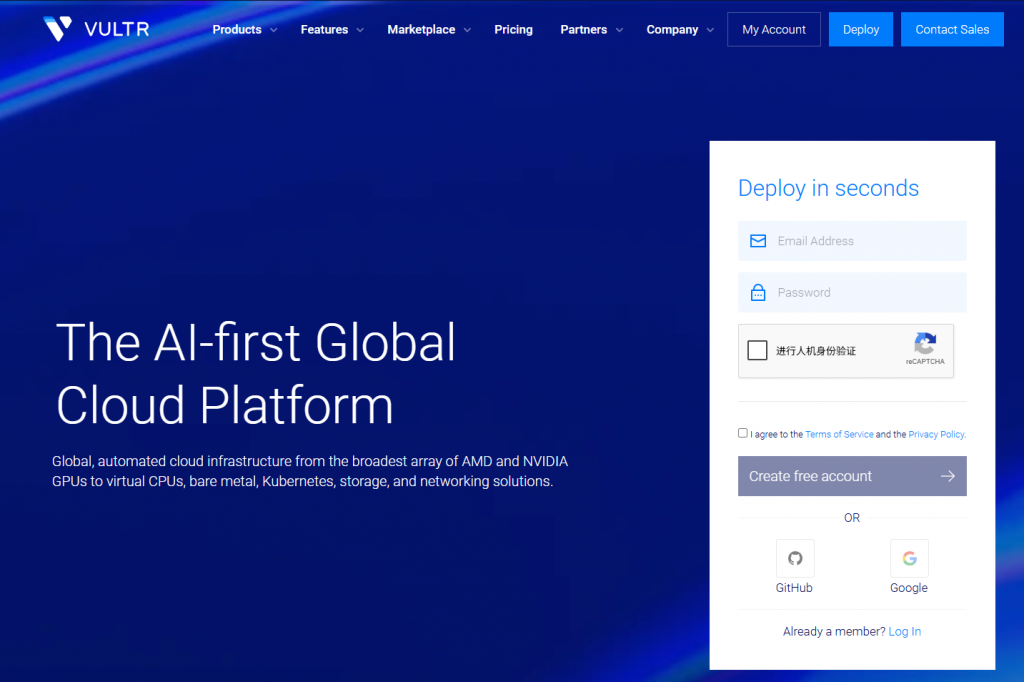
Task: Click the VULTR wordmark text
Action: (x=117, y=29)
